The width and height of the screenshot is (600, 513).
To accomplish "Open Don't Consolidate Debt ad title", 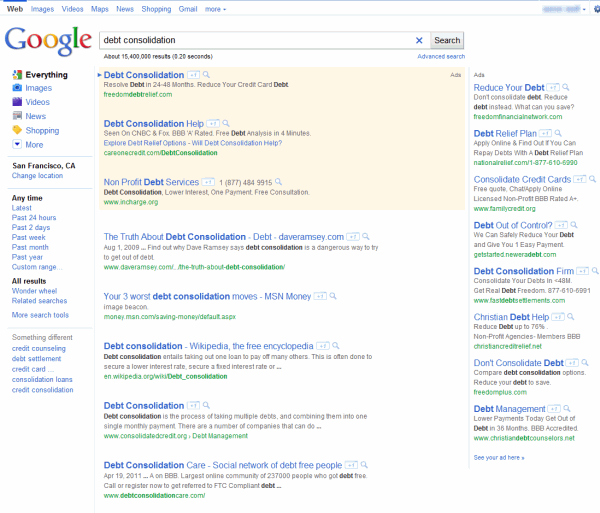I will pyautogui.click(x=518, y=363).
